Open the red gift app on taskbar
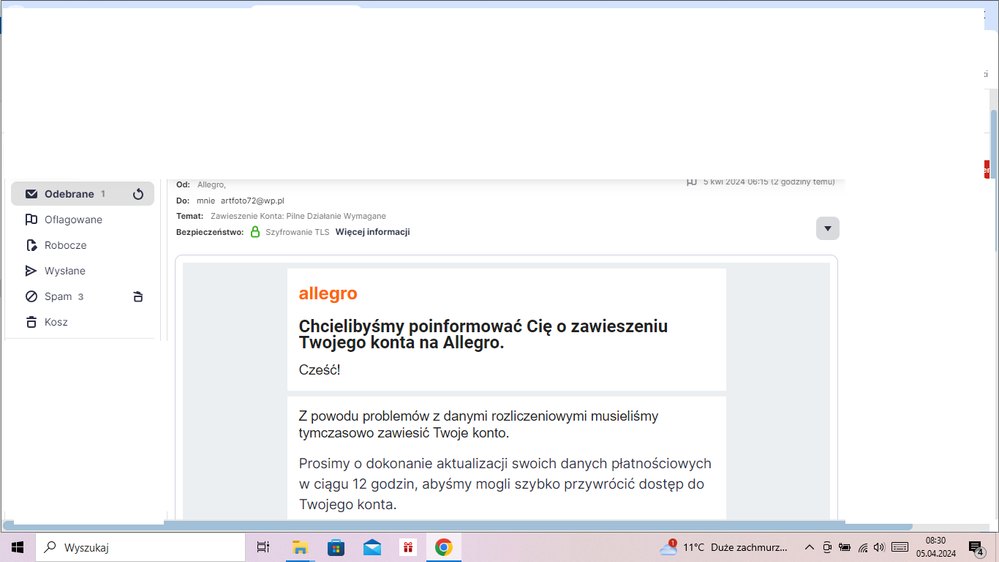999x562 pixels. [408, 547]
